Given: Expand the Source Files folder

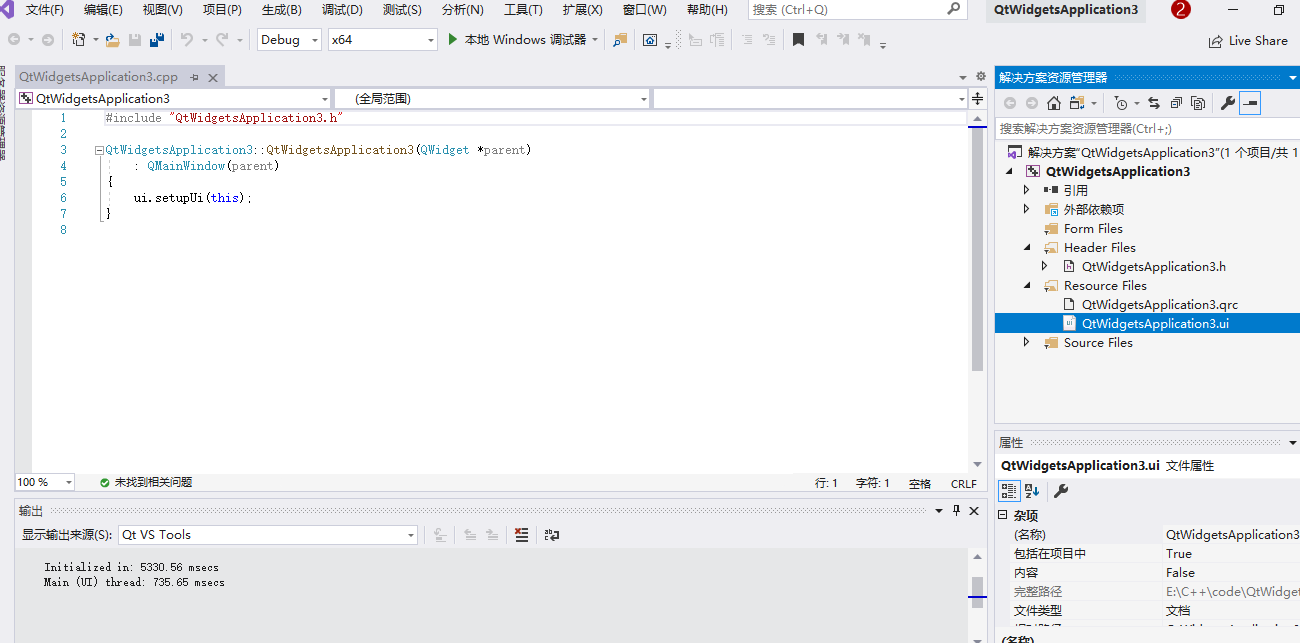Looking at the screenshot, I should 1026,342.
